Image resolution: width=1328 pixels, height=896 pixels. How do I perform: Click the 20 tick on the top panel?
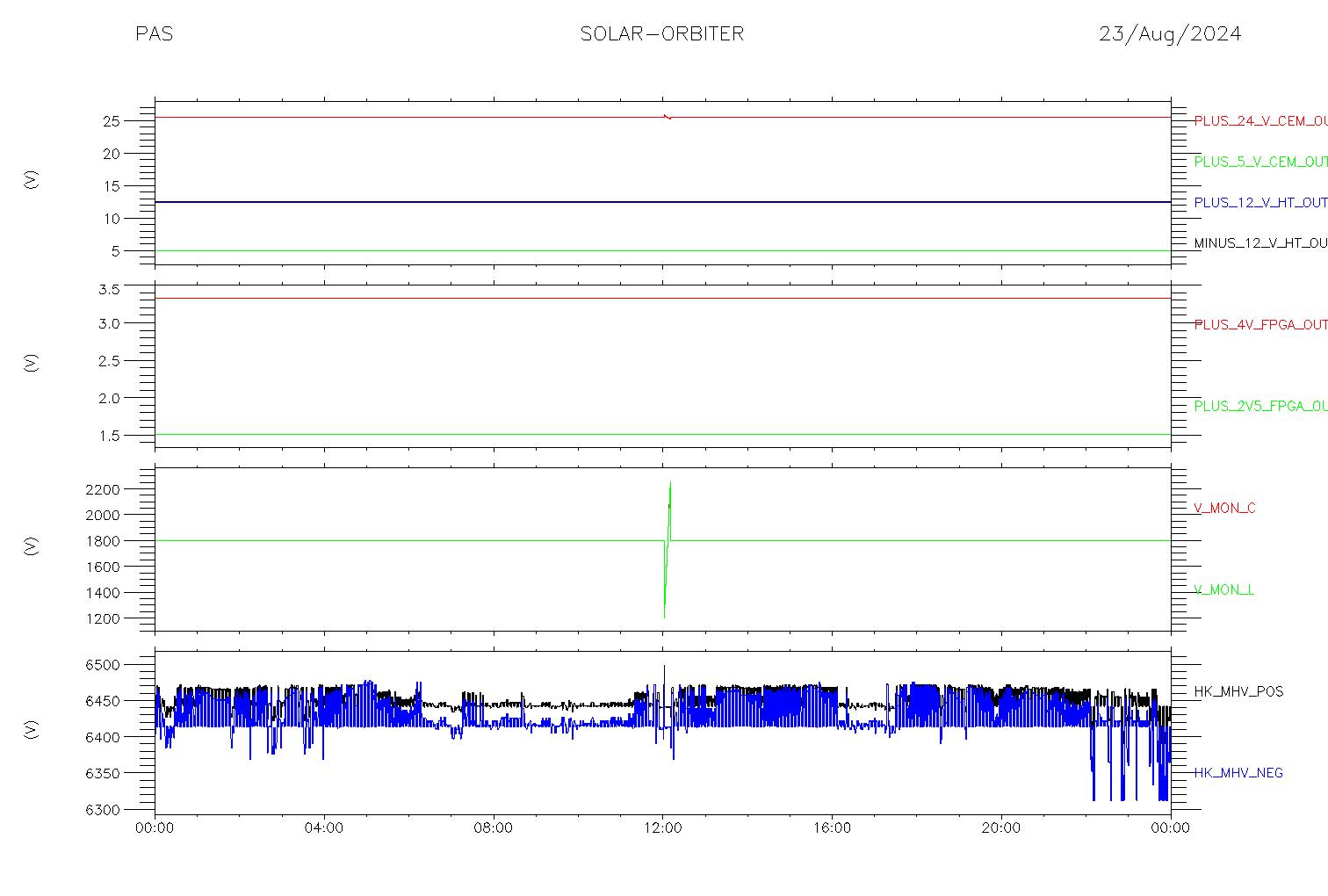pos(111,154)
